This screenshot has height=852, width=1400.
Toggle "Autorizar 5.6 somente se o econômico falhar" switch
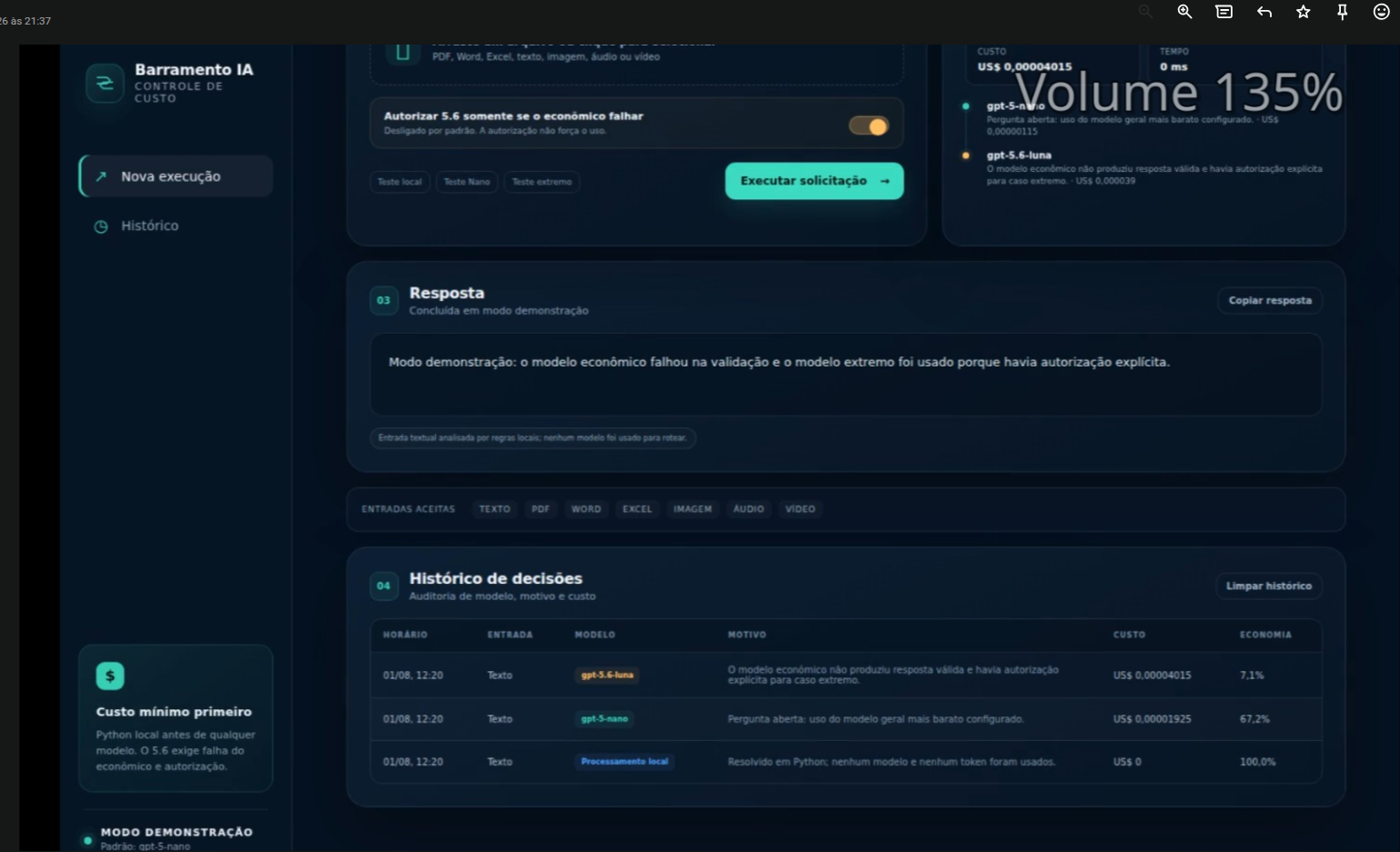(869, 126)
